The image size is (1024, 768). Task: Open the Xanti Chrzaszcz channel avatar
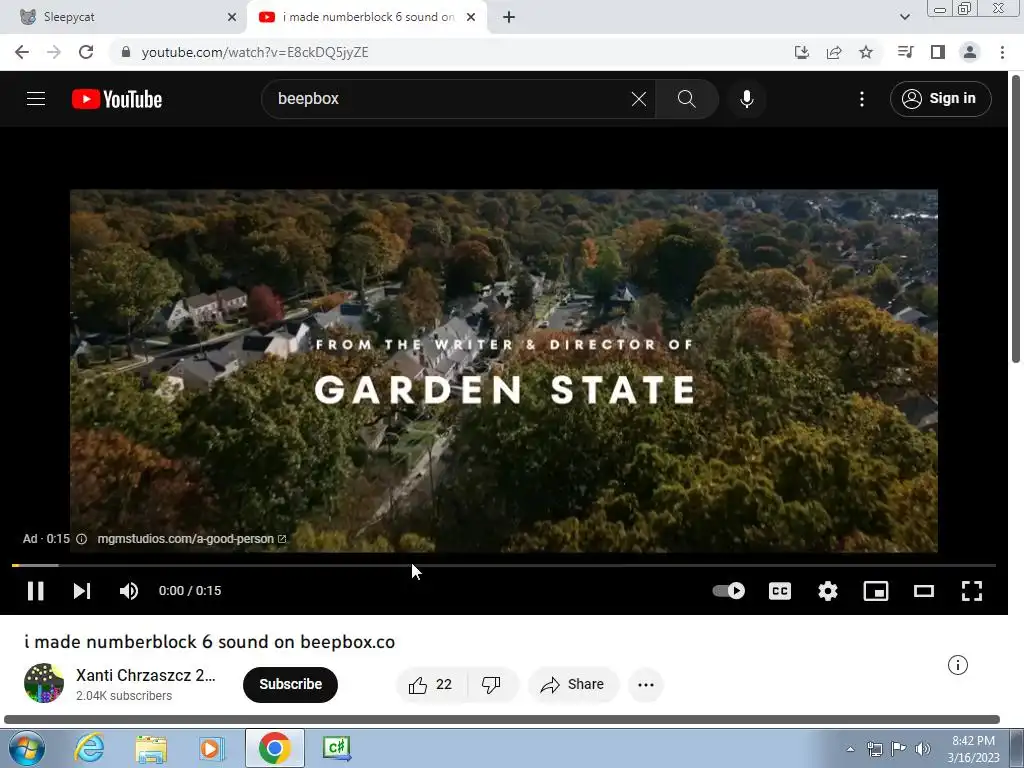coord(44,683)
